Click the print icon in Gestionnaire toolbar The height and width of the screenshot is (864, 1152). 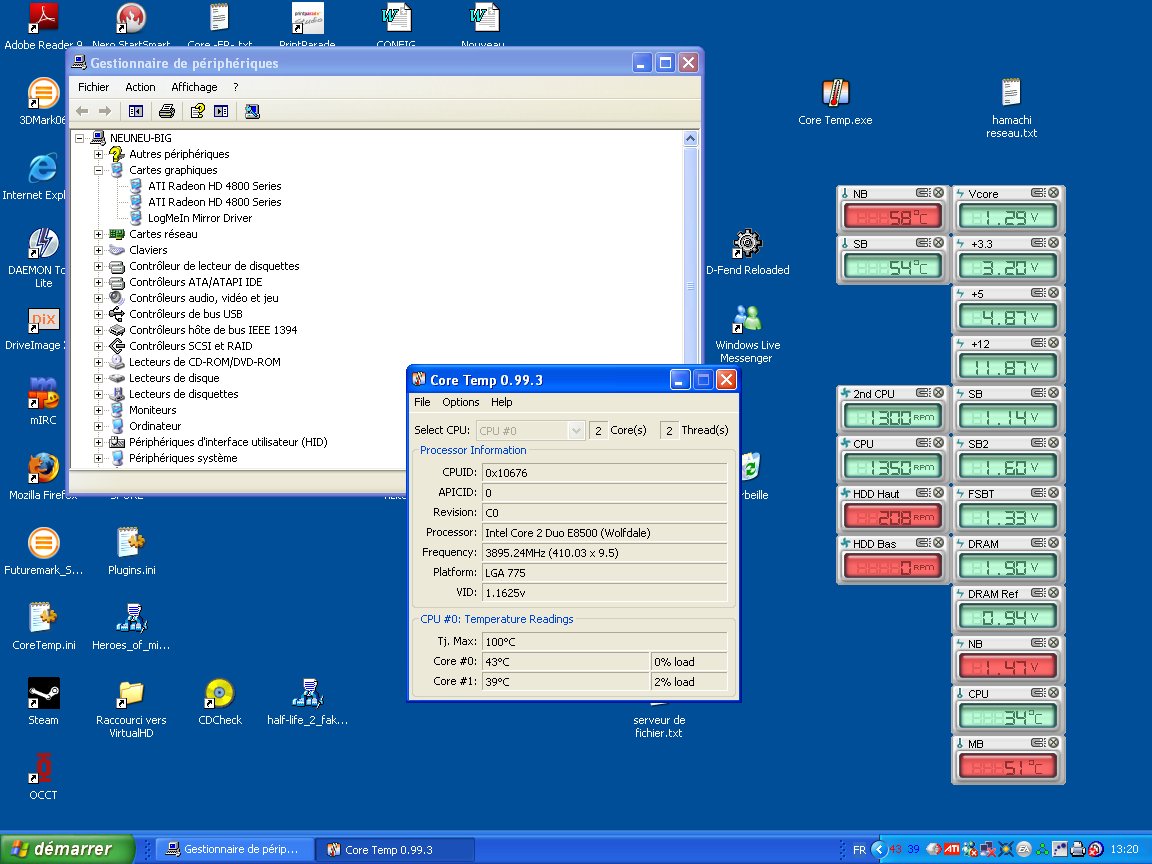pyautogui.click(x=167, y=111)
